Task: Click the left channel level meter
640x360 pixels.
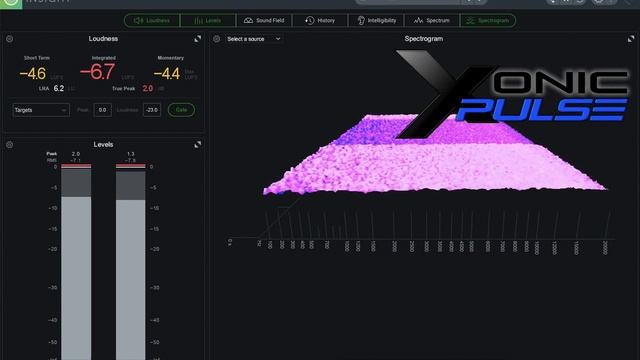Action: pyautogui.click(x=76, y=261)
